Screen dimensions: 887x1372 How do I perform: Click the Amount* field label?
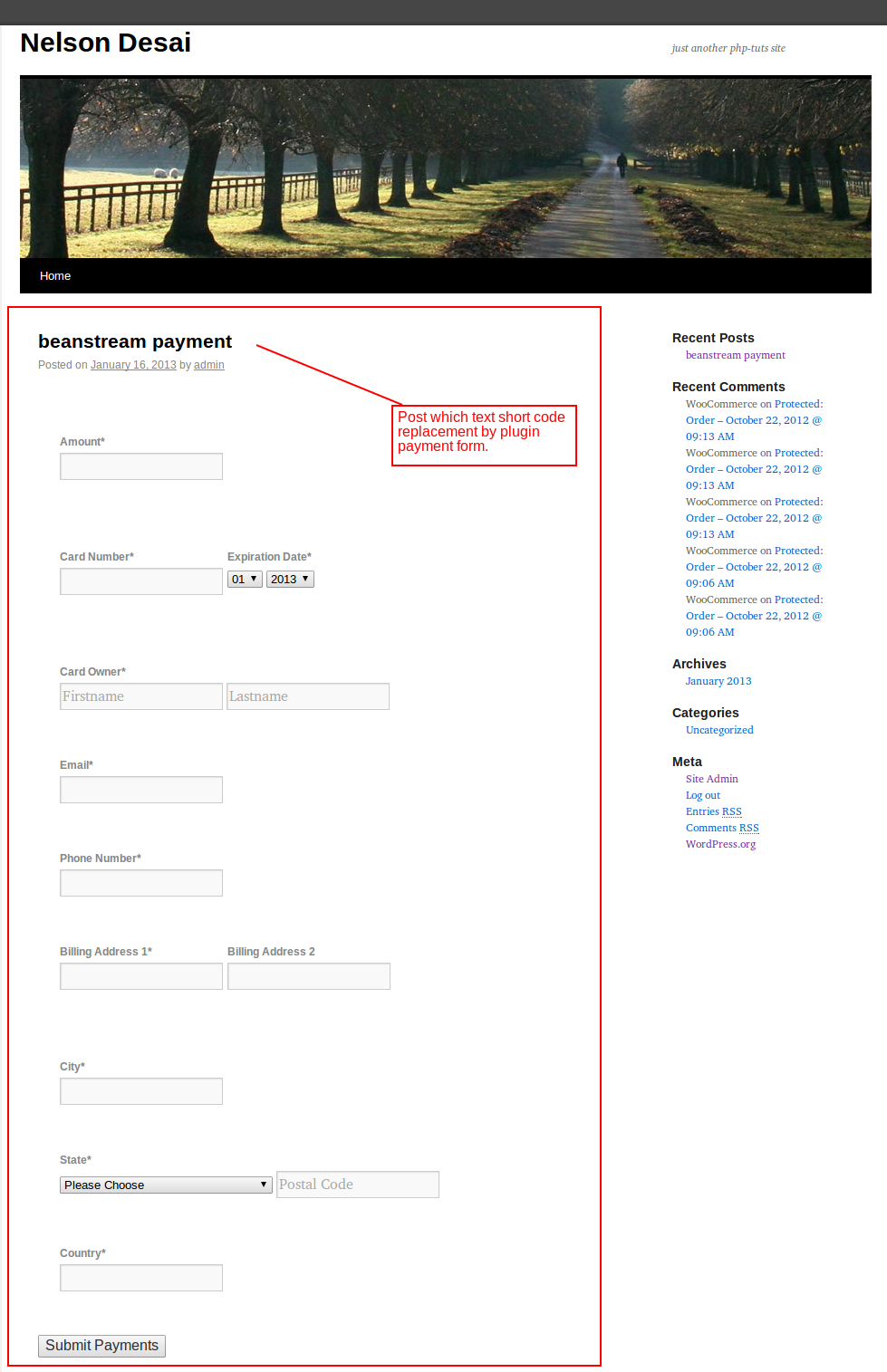point(82,442)
